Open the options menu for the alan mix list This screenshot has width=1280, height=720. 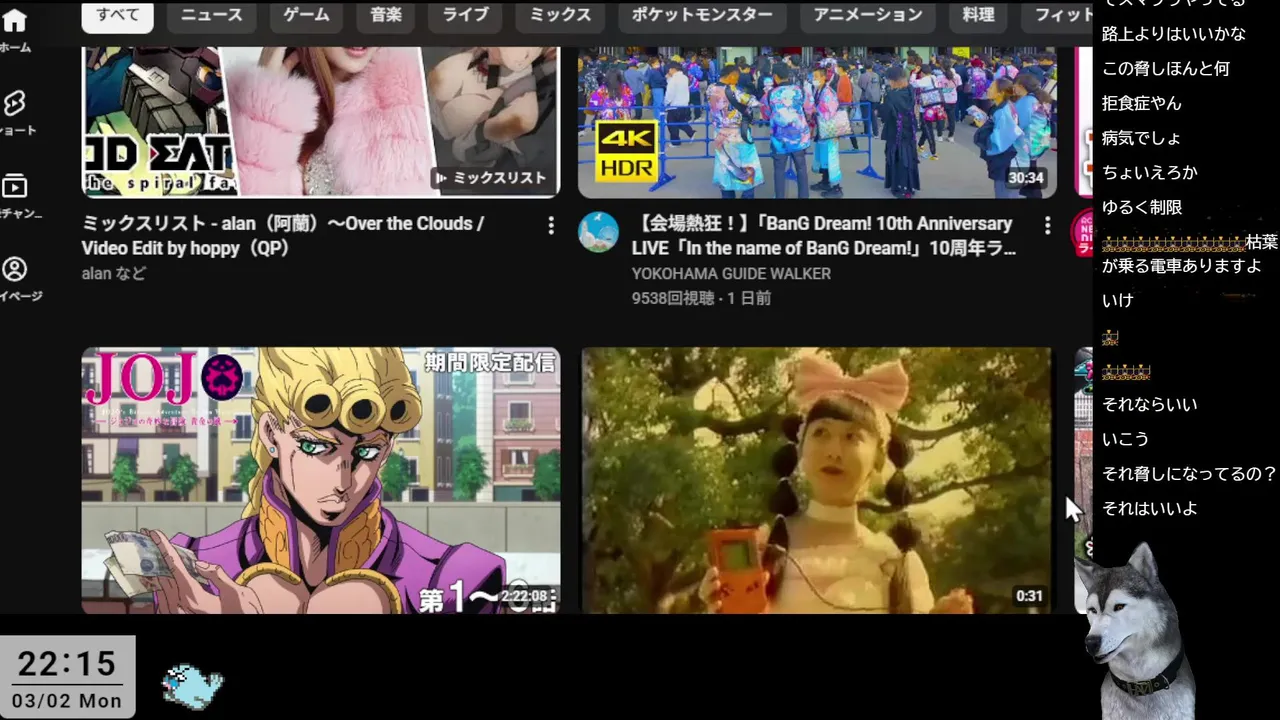pos(550,226)
